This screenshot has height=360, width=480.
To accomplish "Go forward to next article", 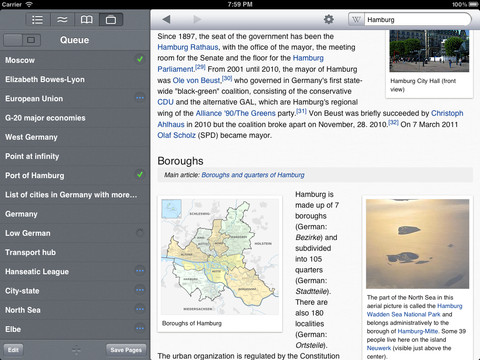I will coord(197,20).
